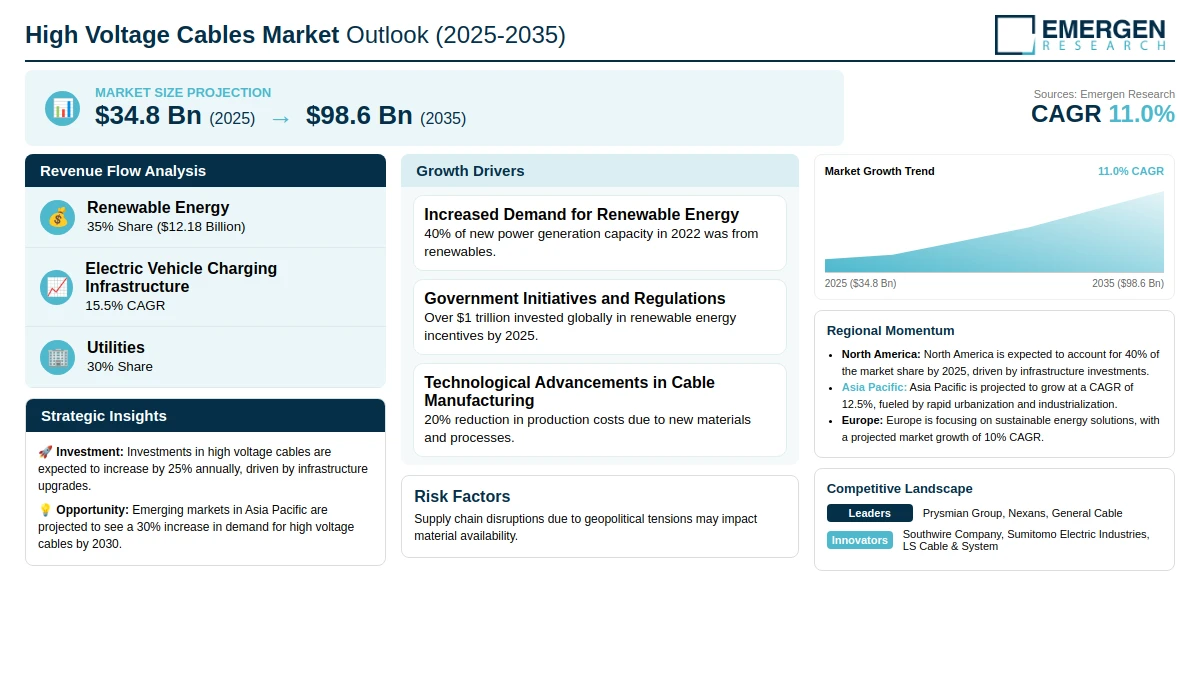The height and width of the screenshot is (700, 1200).
Task: Click the Utilities building icon
Action: pyautogui.click(x=58, y=357)
